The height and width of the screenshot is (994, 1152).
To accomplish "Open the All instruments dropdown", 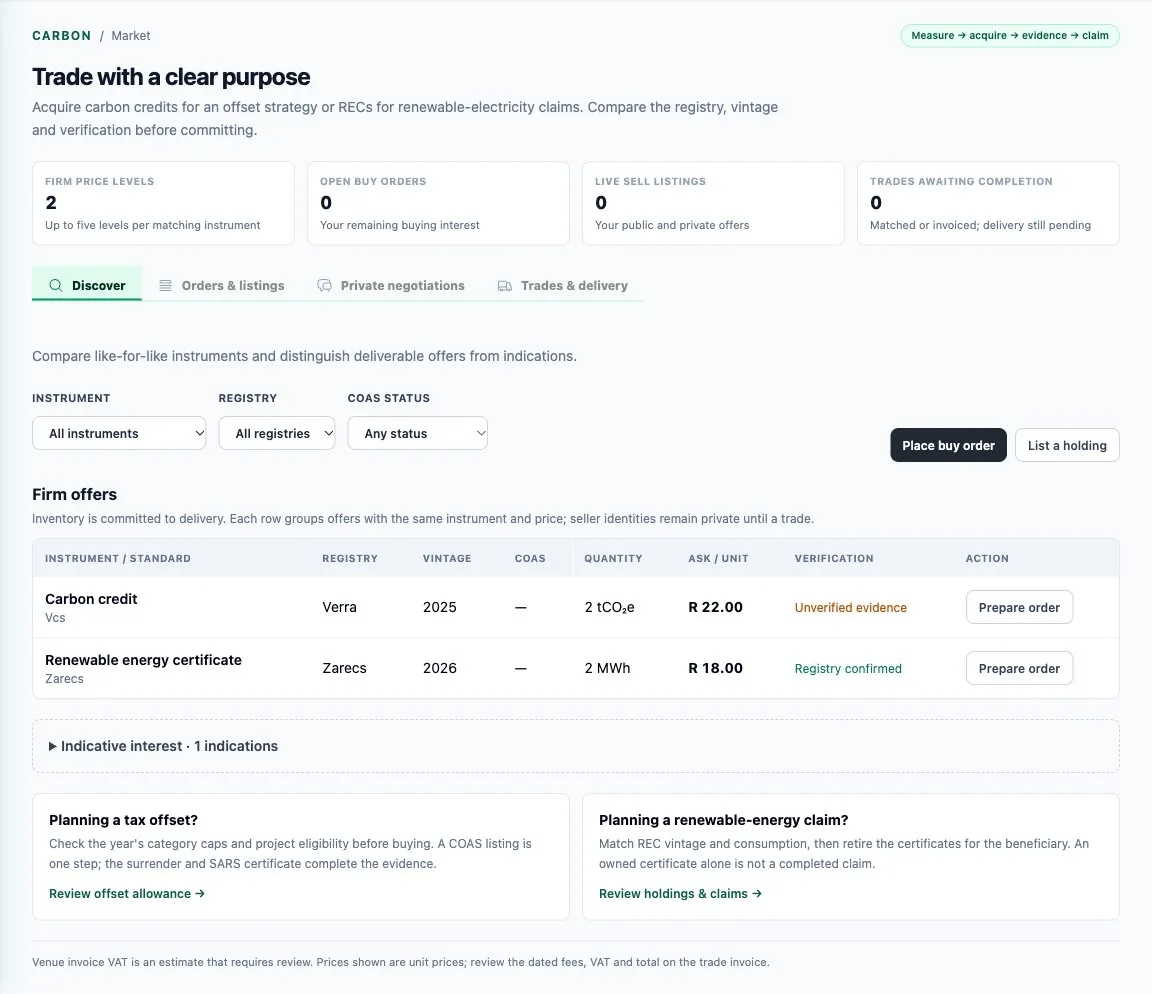I will click(x=119, y=433).
